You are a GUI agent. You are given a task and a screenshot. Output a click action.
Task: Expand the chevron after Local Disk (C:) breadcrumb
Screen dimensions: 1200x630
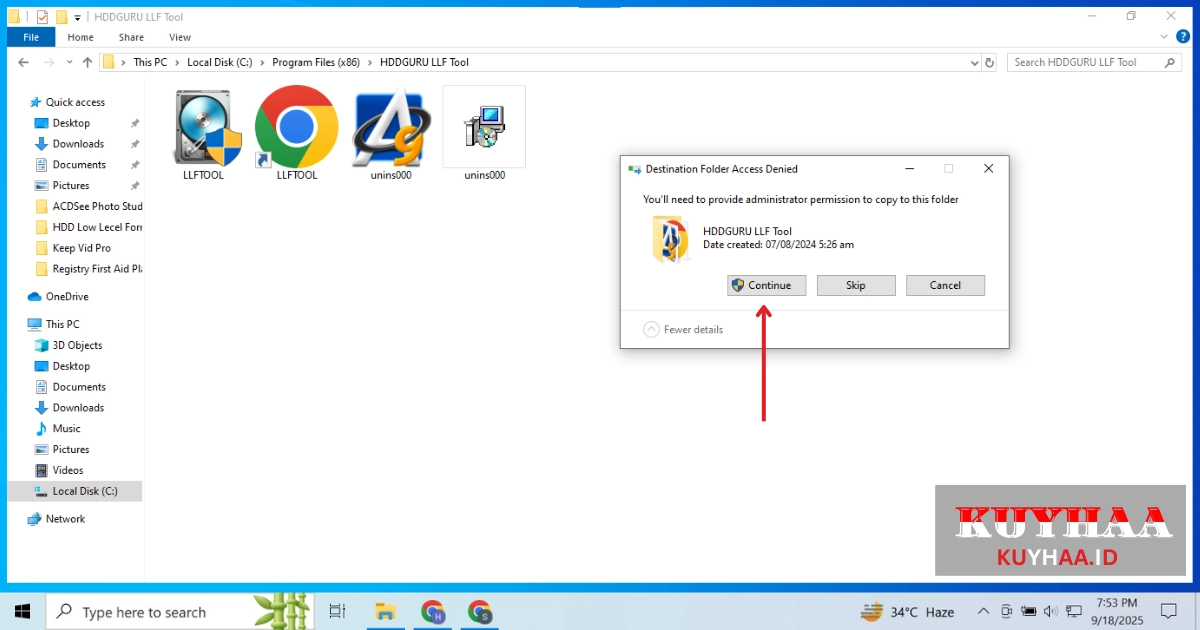(263, 62)
